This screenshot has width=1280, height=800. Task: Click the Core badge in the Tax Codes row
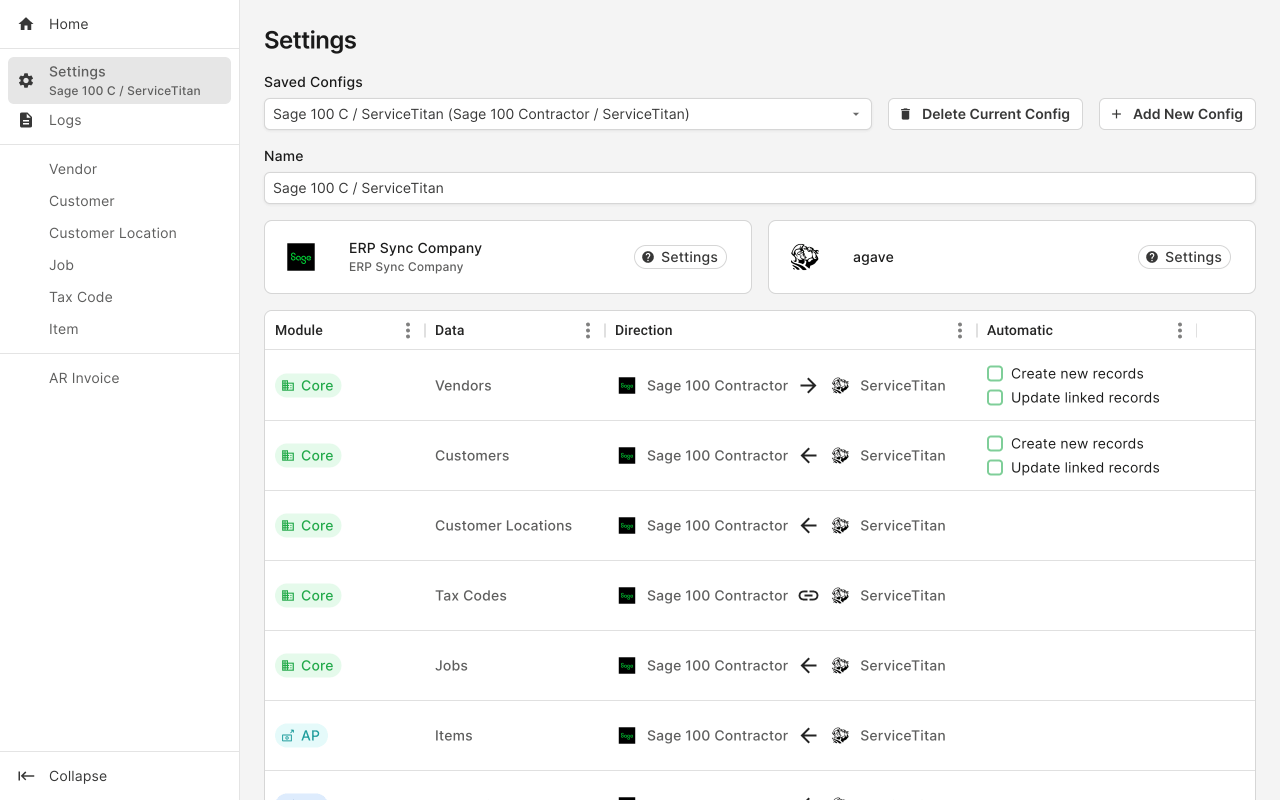pyautogui.click(x=308, y=595)
